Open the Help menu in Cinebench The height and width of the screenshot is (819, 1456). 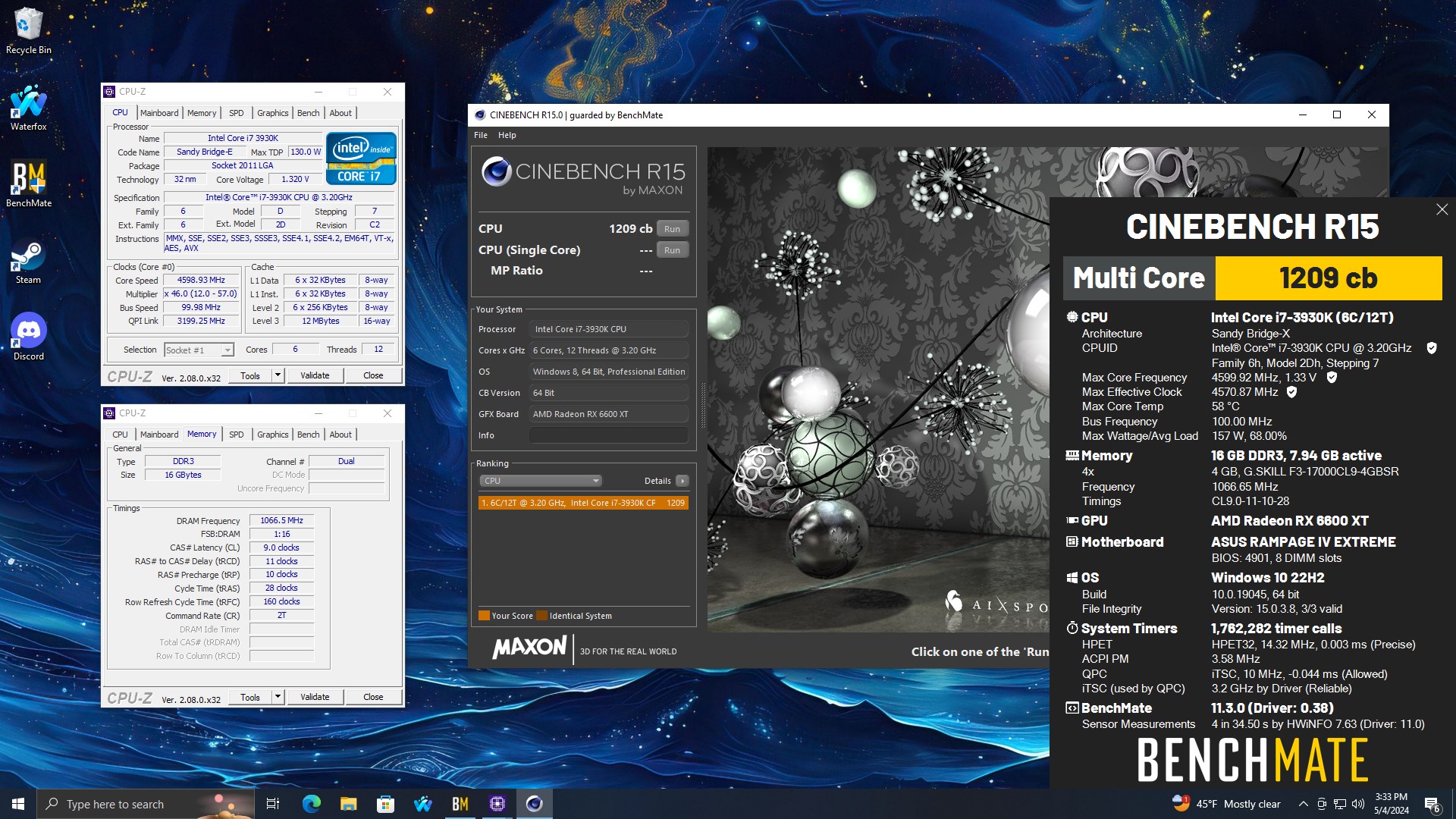[x=507, y=135]
